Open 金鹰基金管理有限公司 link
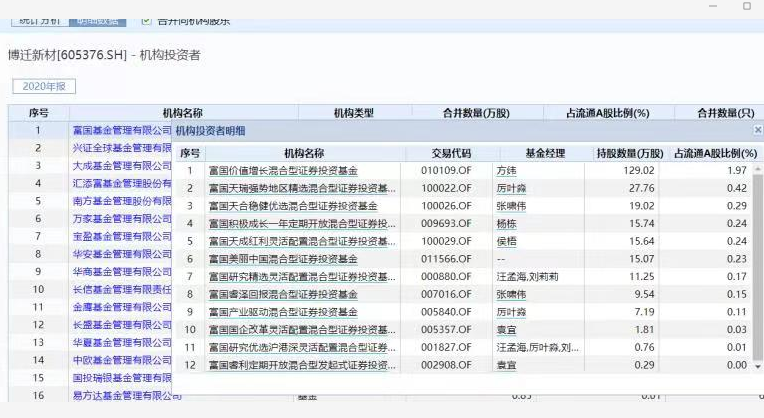Image resolution: width=764 pixels, height=418 pixels. 122,307
